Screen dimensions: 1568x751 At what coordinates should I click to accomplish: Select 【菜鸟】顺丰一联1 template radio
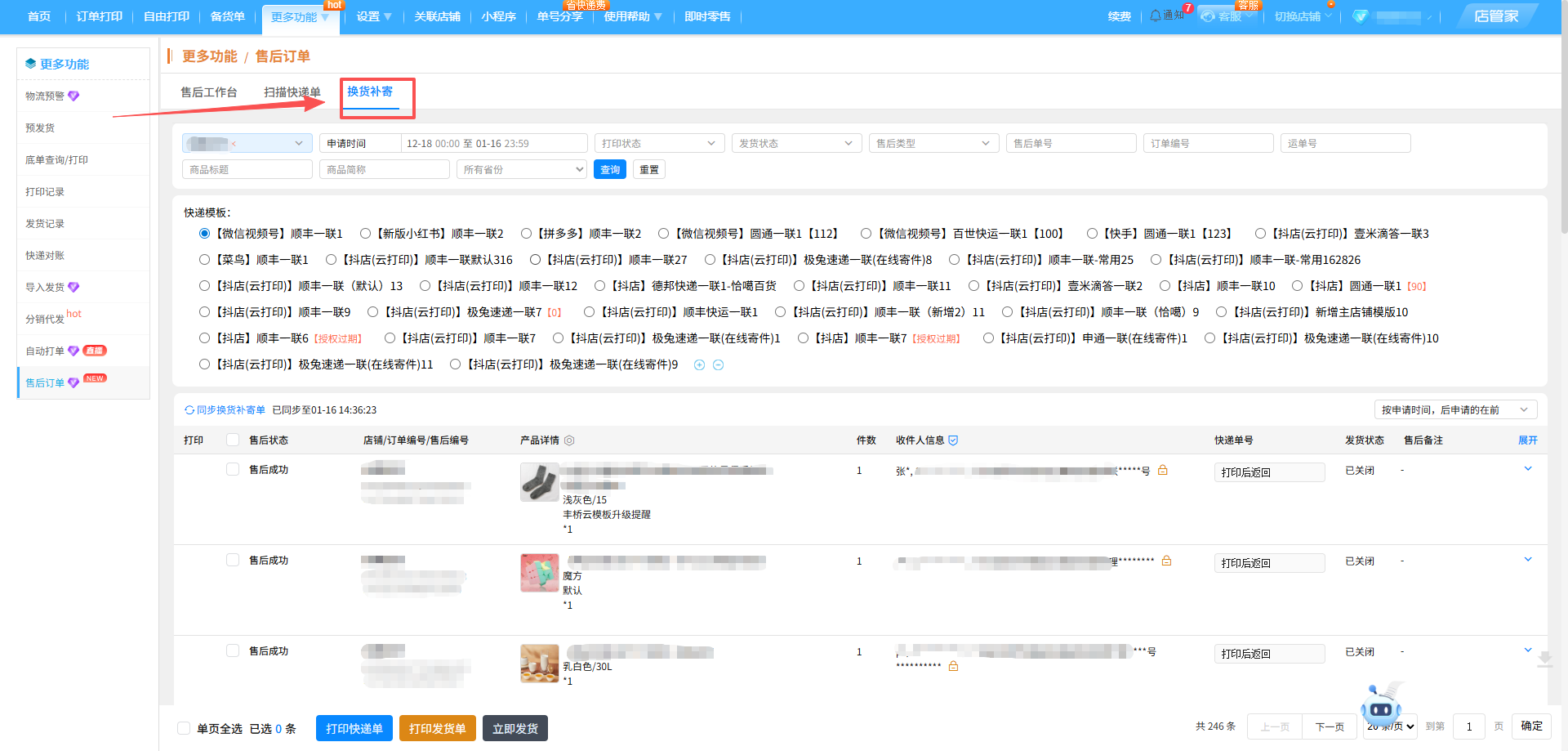tap(205, 260)
